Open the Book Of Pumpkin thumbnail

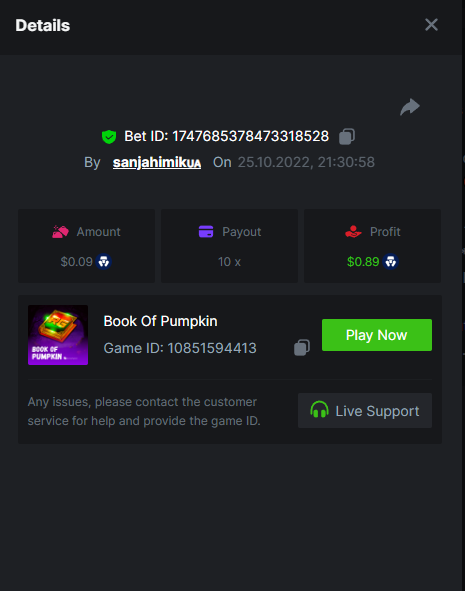(x=58, y=335)
